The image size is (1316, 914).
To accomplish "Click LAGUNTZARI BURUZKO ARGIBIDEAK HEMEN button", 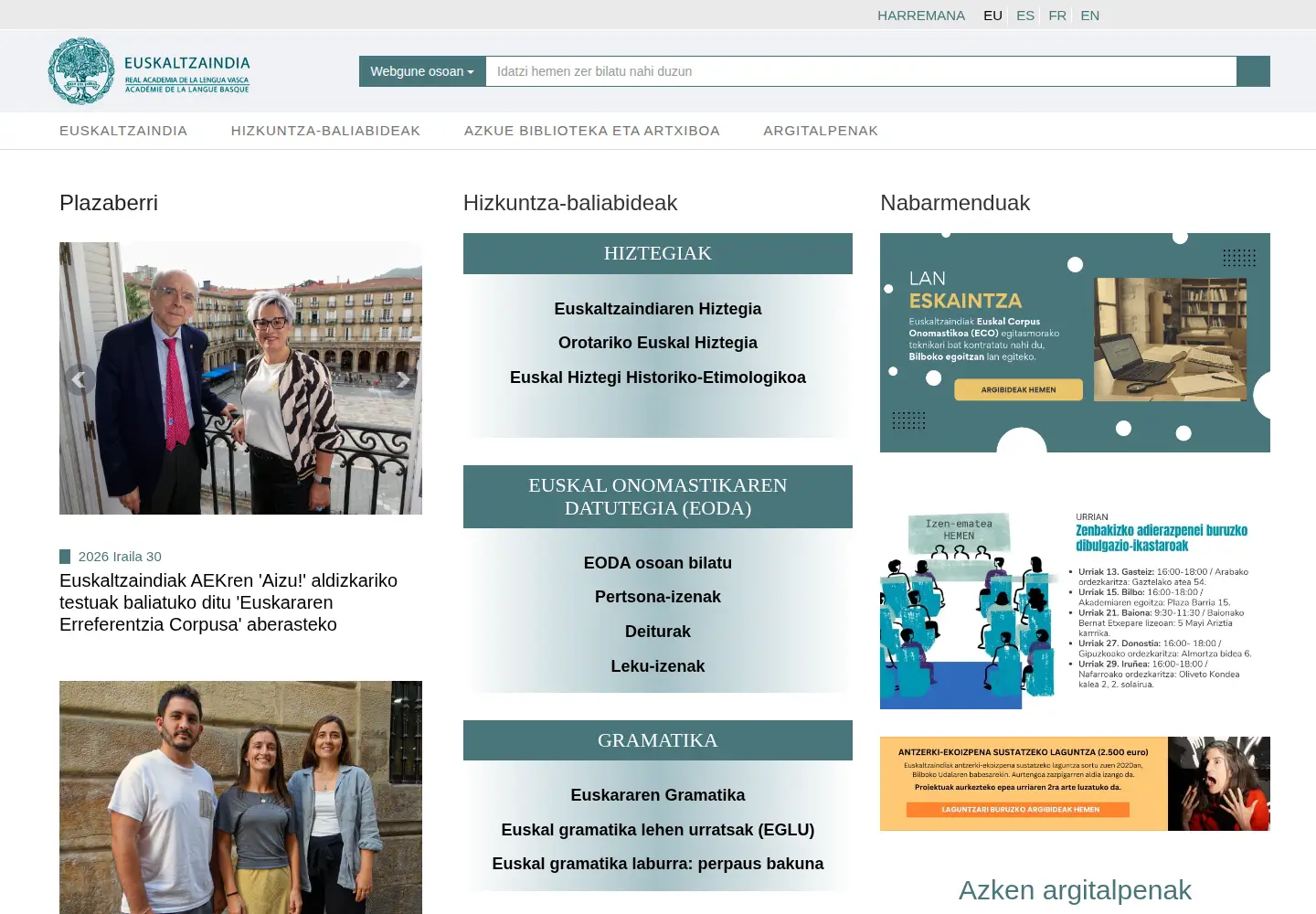I will (1018, 810).
